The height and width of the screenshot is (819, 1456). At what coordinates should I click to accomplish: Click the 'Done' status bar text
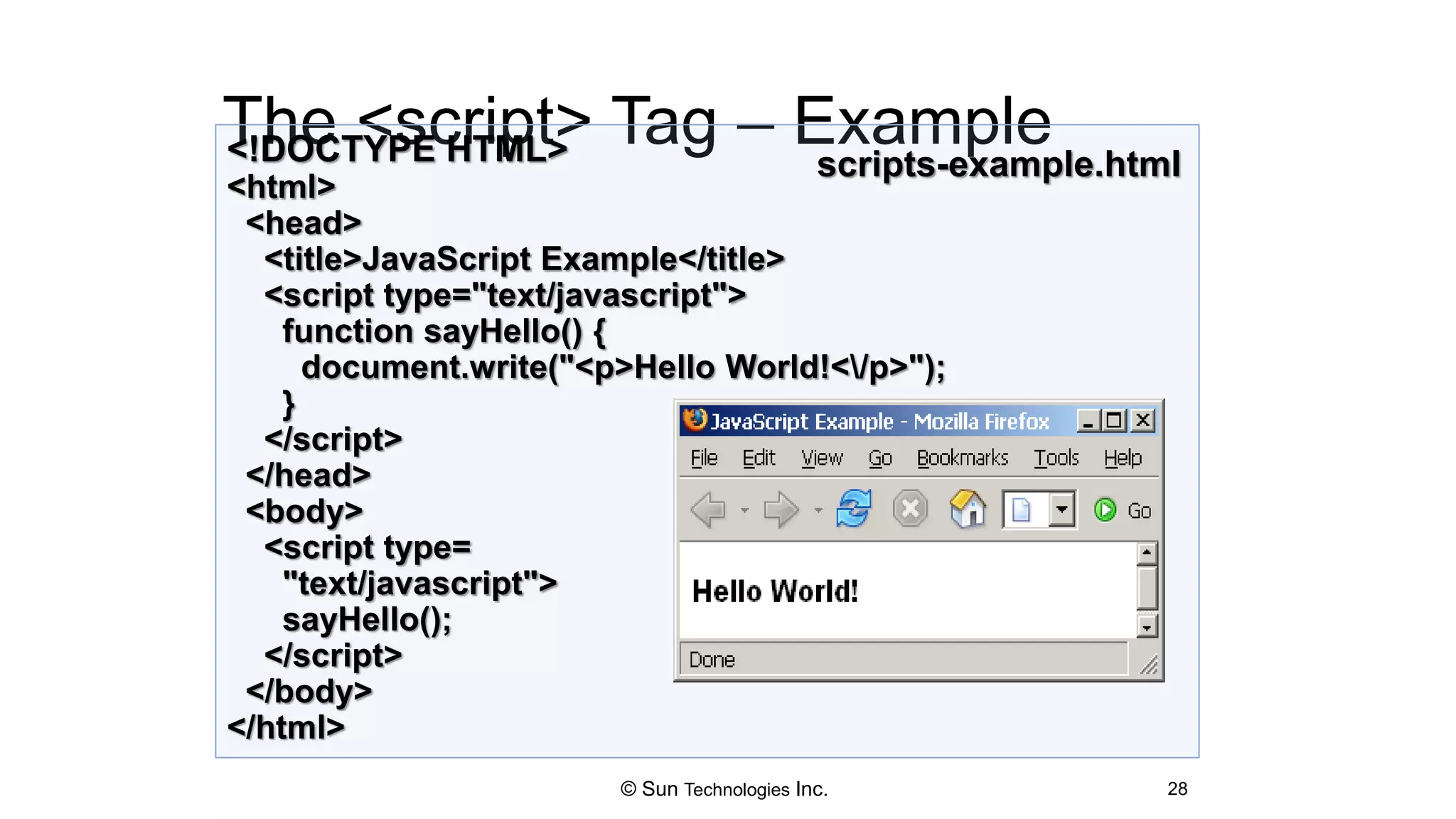tap(712, 660)
